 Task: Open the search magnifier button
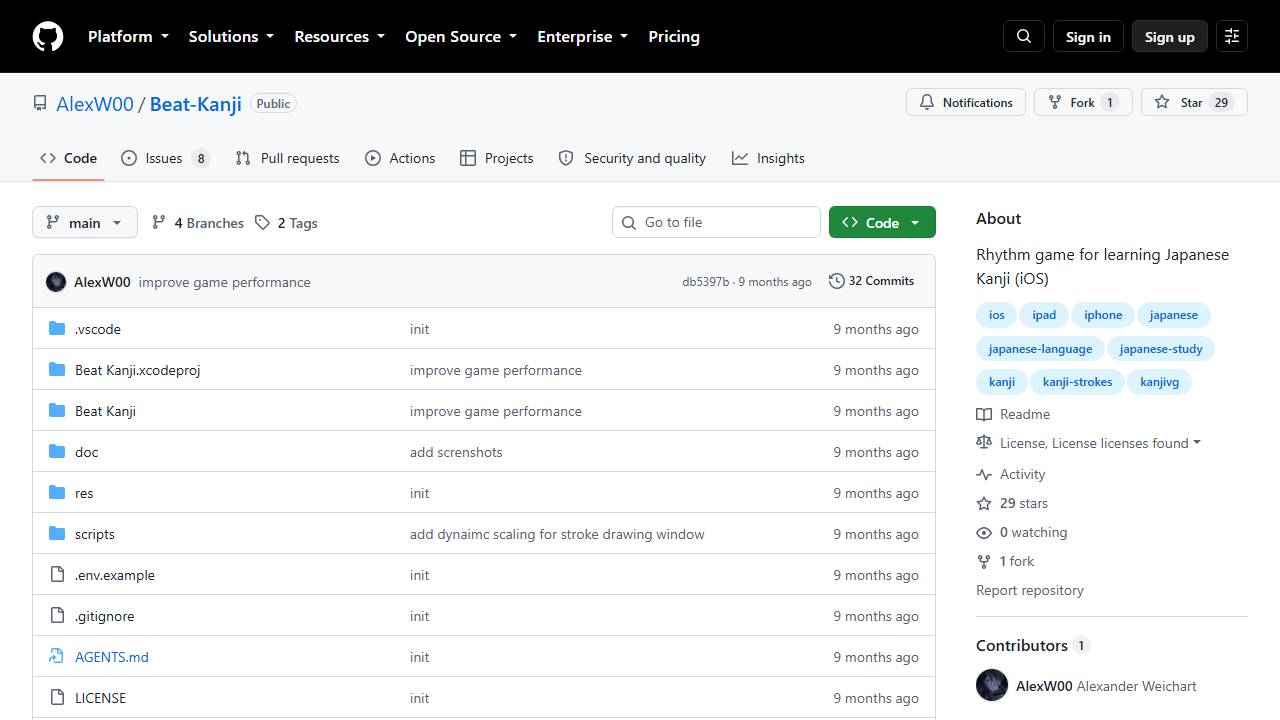(x=1024, y=36)
